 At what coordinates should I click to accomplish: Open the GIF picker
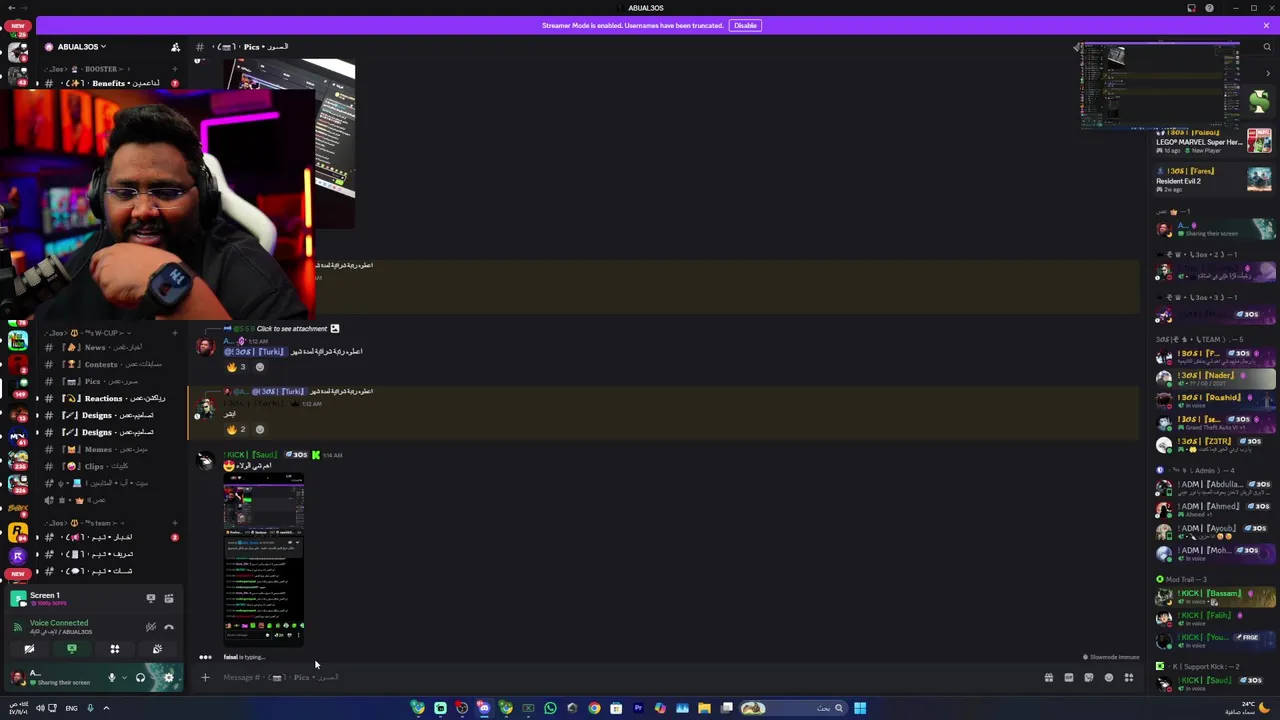[x=1069, y=678]
